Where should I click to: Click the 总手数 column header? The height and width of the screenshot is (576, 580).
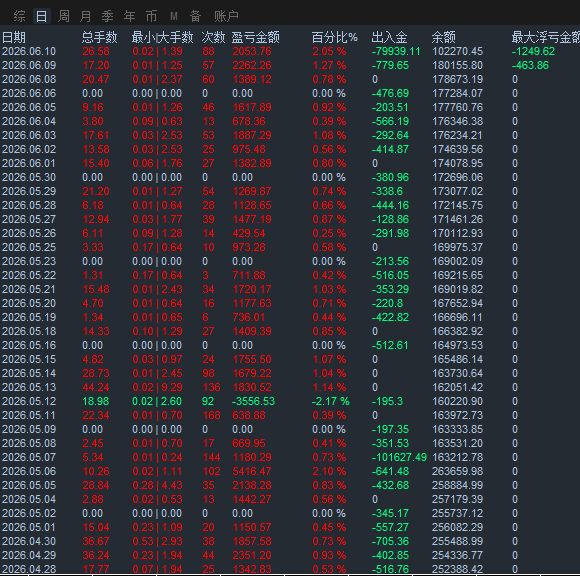coord(100,37)
